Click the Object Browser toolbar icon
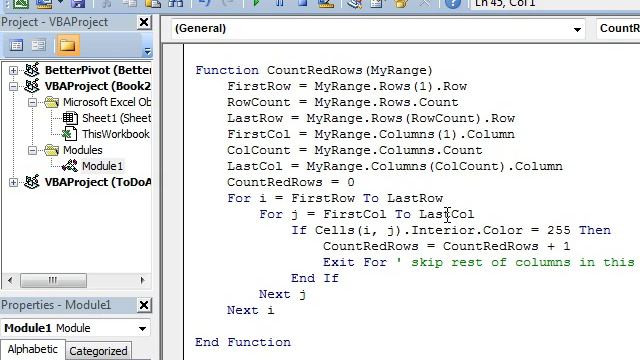 coord(401,4)
